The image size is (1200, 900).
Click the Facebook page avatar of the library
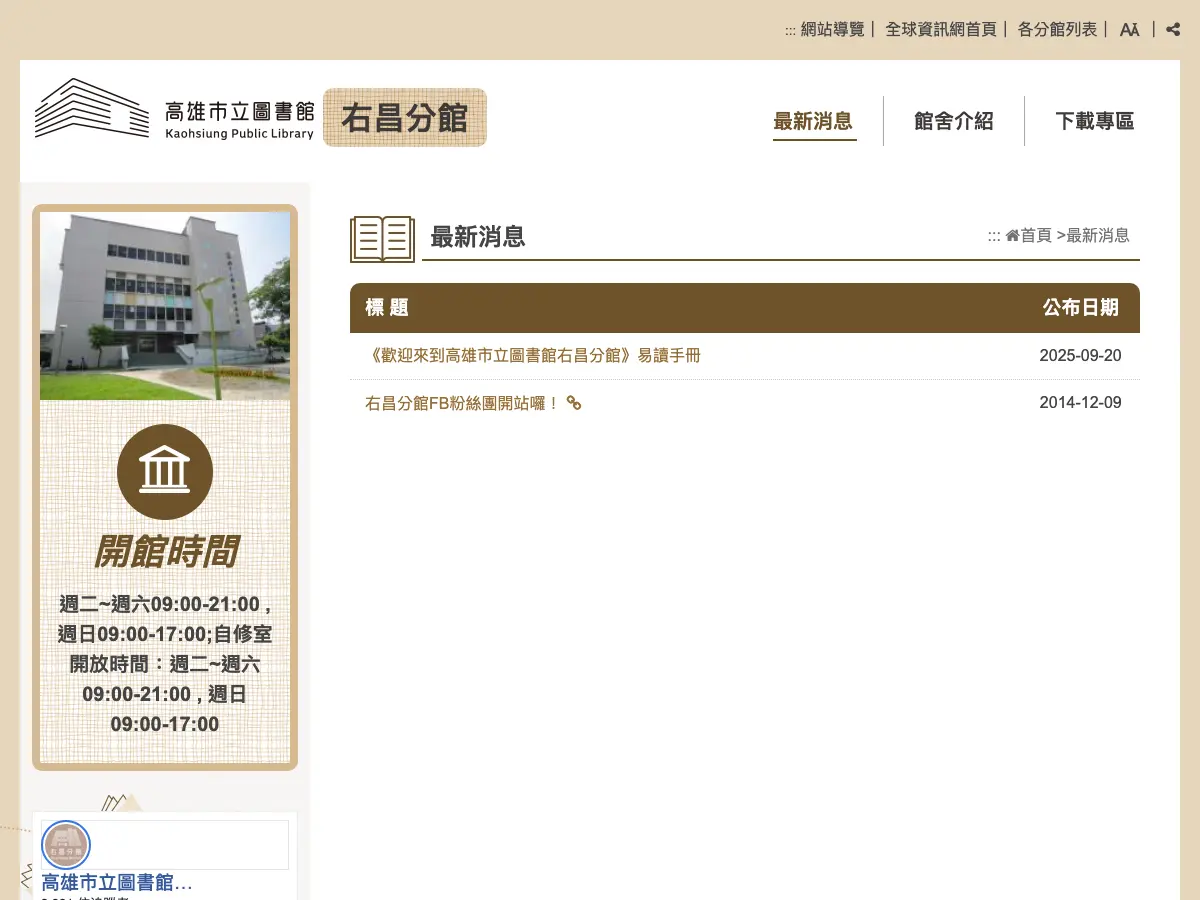point(66,845)
